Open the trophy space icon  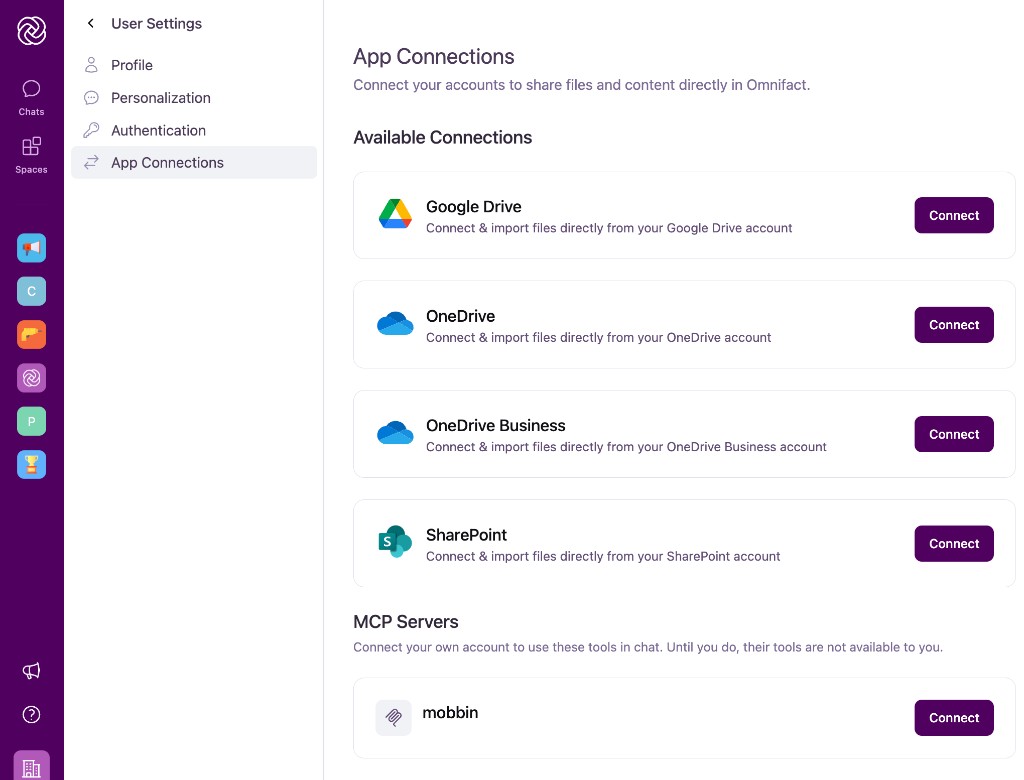[31, 464]
